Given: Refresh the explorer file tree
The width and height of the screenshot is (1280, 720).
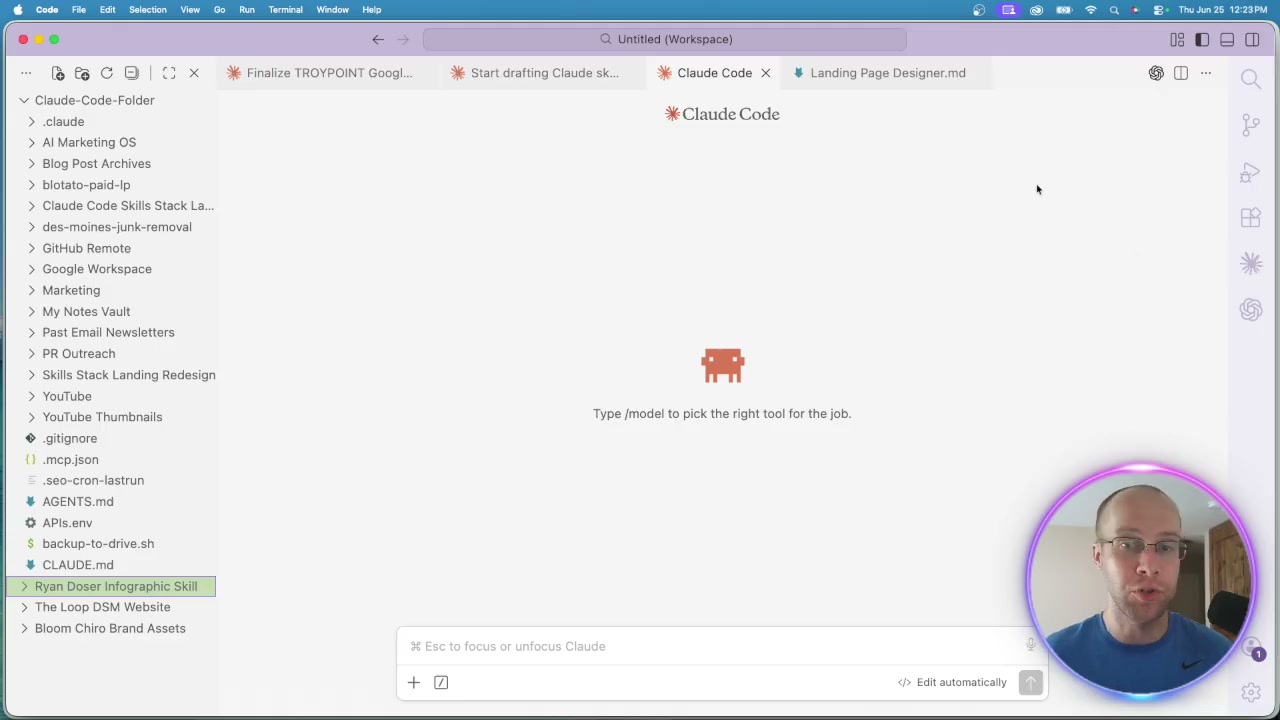Looking at the screenshot, I should tap(107, 73).
